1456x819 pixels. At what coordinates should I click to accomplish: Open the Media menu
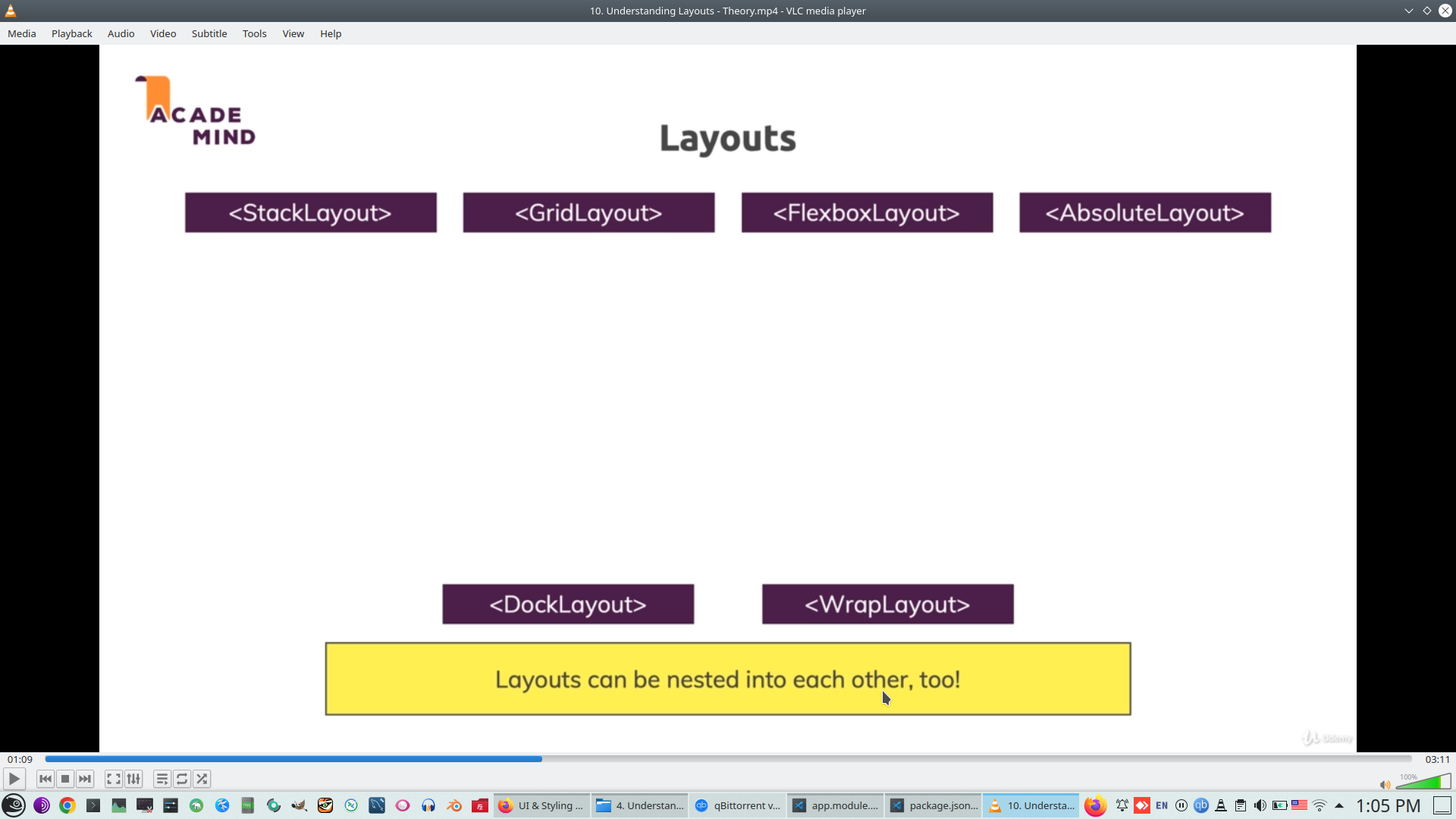(x=22, y=33)
